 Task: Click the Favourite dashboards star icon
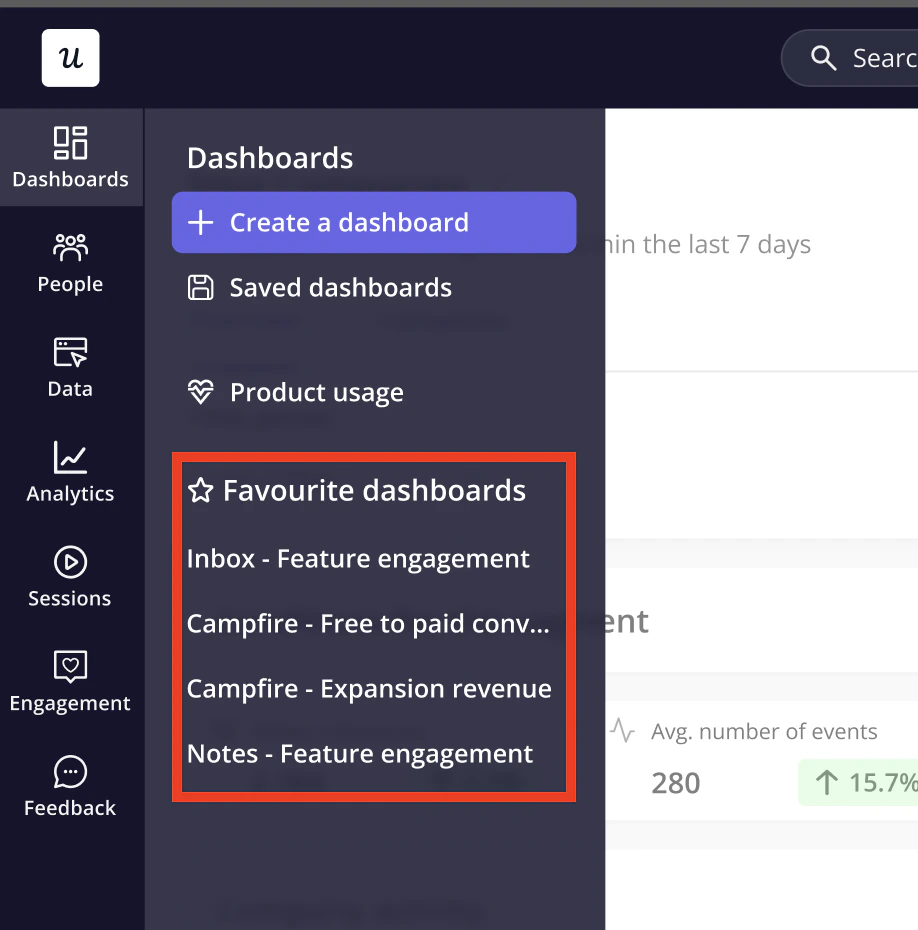200,491
